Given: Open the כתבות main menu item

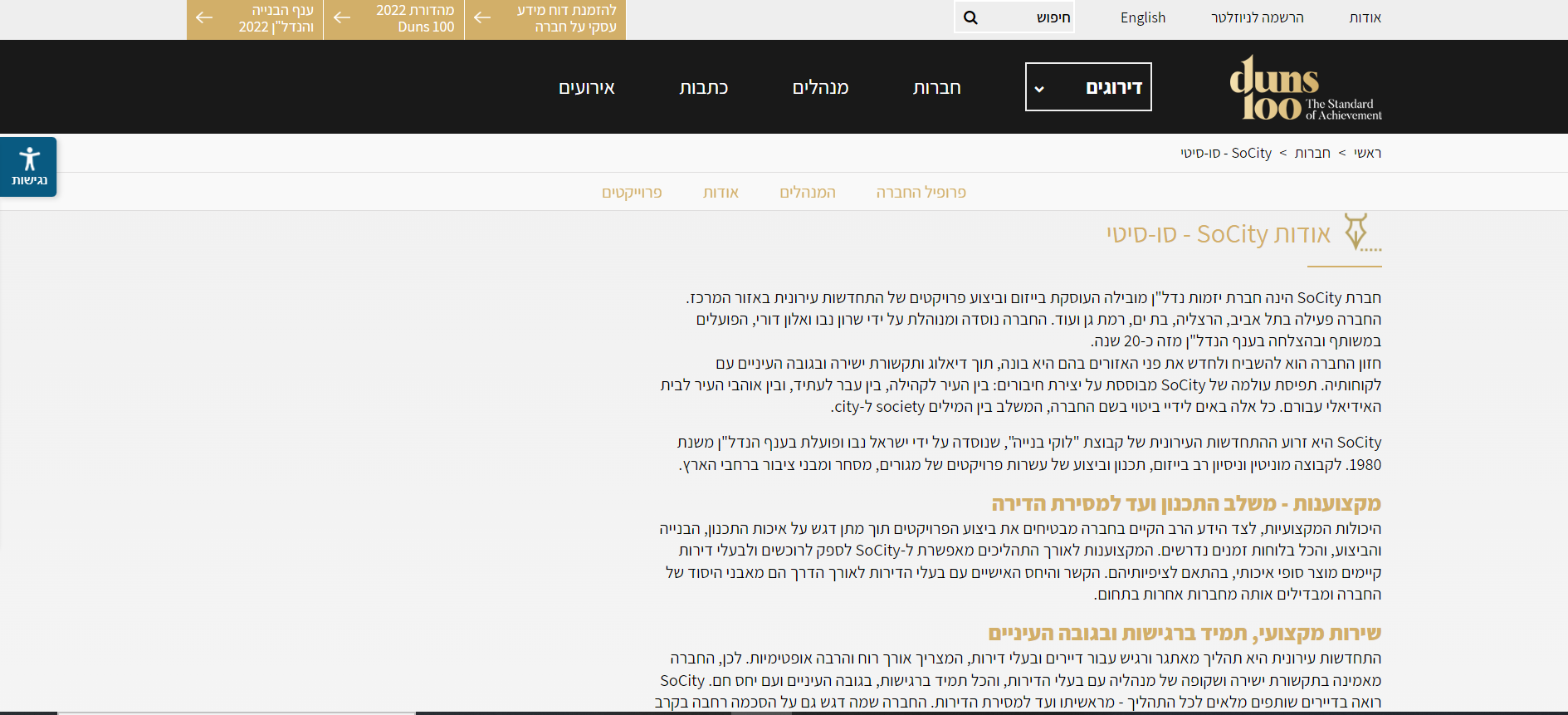Looking at the screenshot, I should point(703,87).
